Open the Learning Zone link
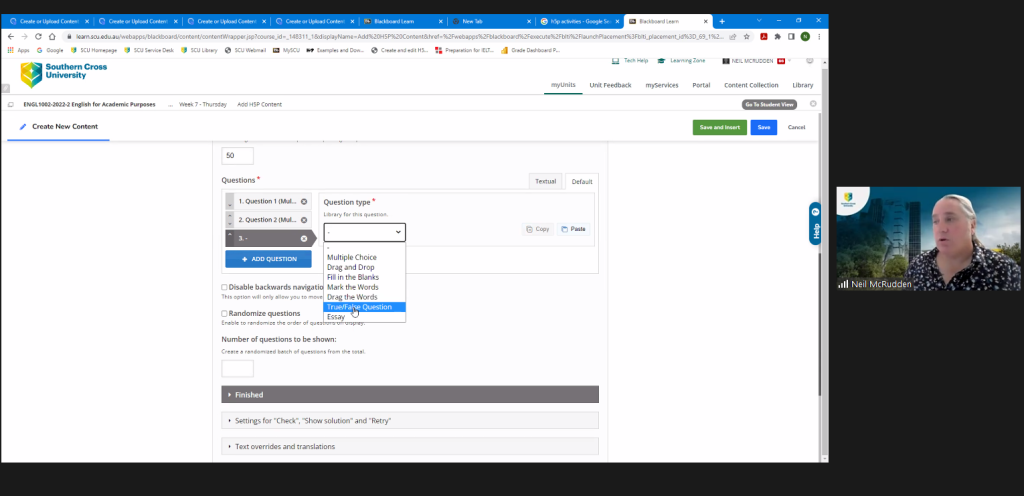The height and width of the screenshot is (496, 1024). tap(681, 61)
